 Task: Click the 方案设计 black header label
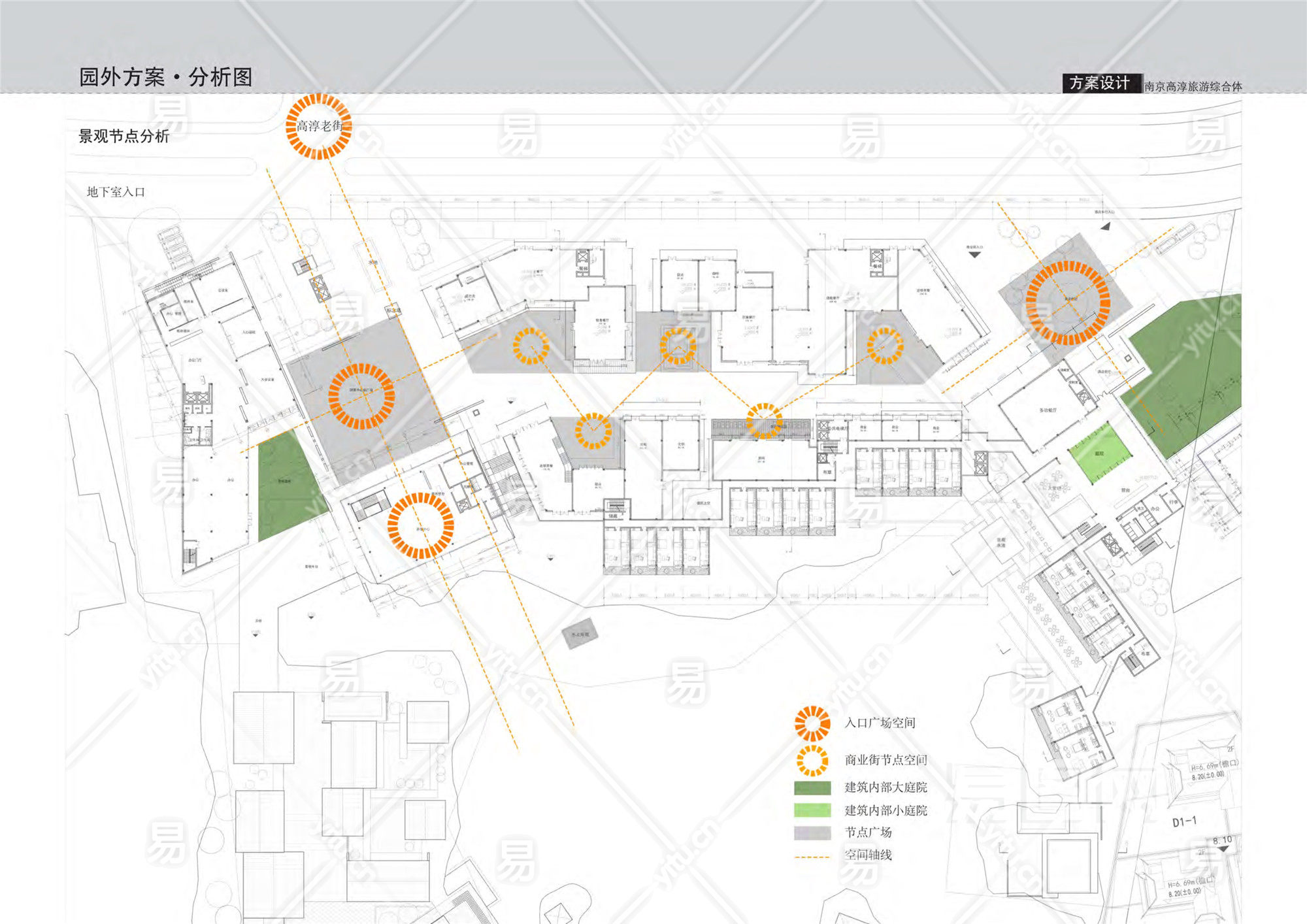point(1101,83)
